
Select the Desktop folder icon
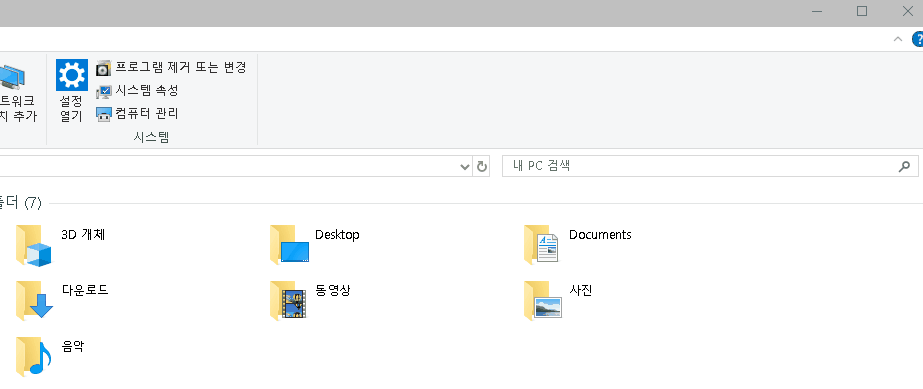(x=289, y=244)
